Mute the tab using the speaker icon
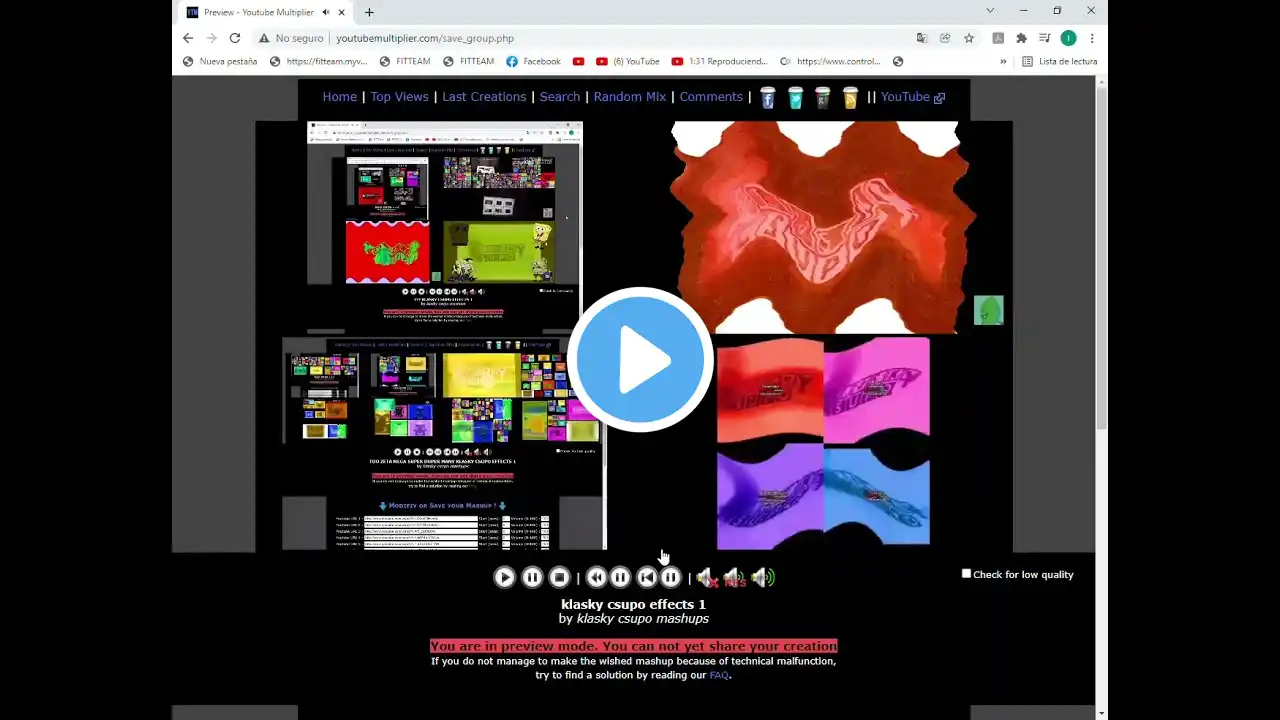The height and width of the screenshot is (720, 1280). tap(325, 12)
